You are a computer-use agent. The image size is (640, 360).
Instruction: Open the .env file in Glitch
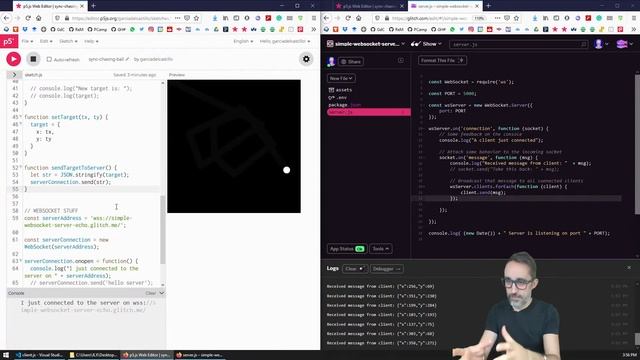pyautogui.click(x=338, y=98)
